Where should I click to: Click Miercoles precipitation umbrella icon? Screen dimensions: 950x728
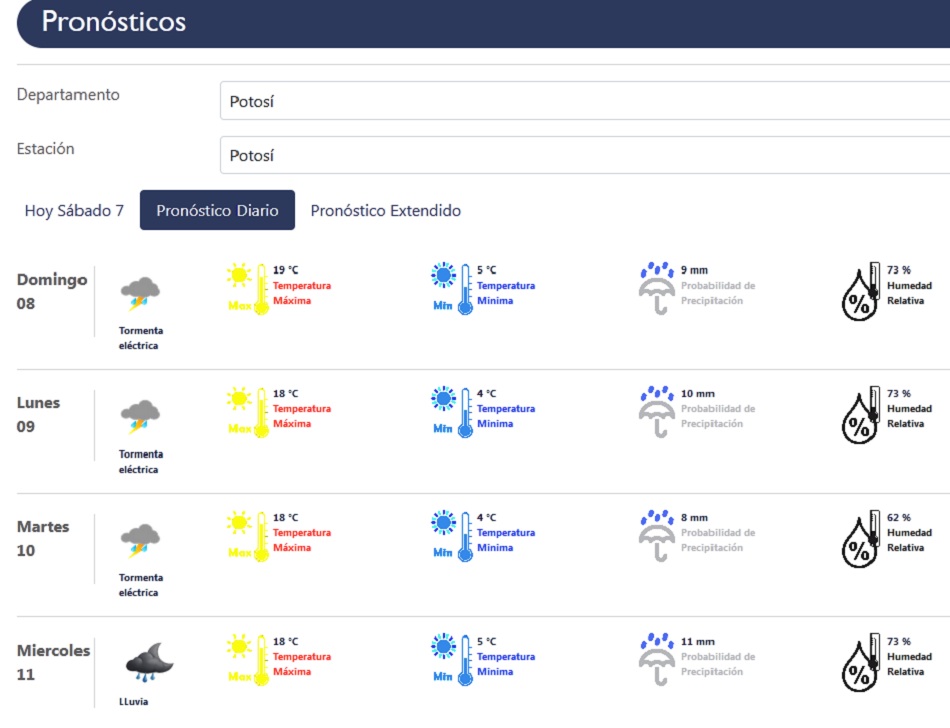coord(657,659)
